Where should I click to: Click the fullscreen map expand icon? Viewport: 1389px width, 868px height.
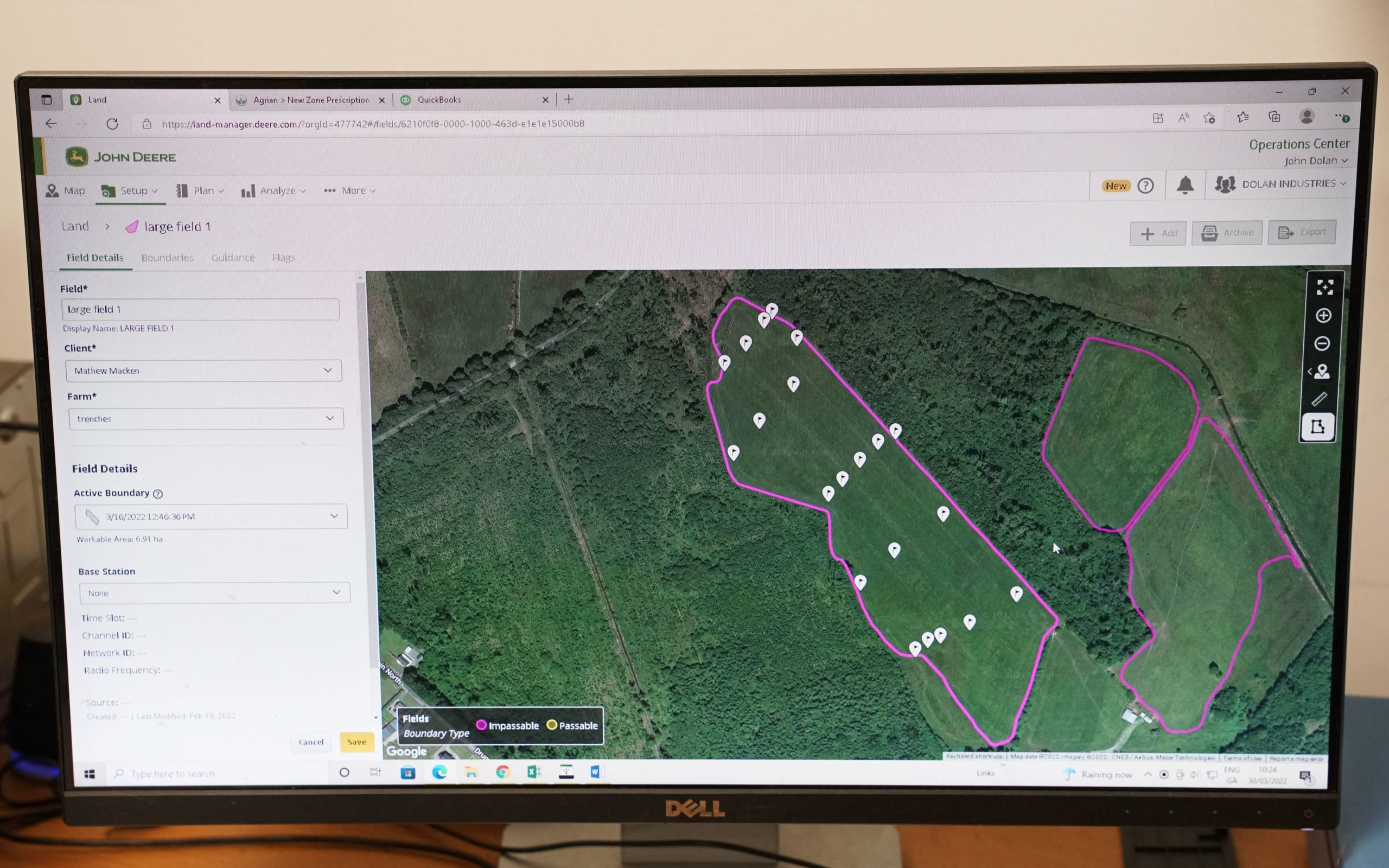(x=1325, y=287)
